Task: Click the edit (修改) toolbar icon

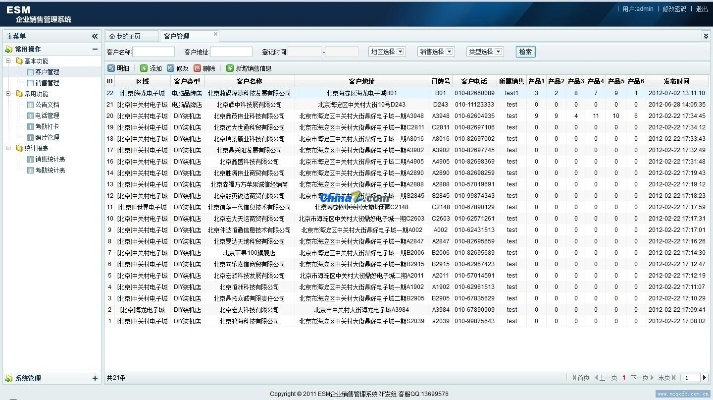Action: (171, 68)
